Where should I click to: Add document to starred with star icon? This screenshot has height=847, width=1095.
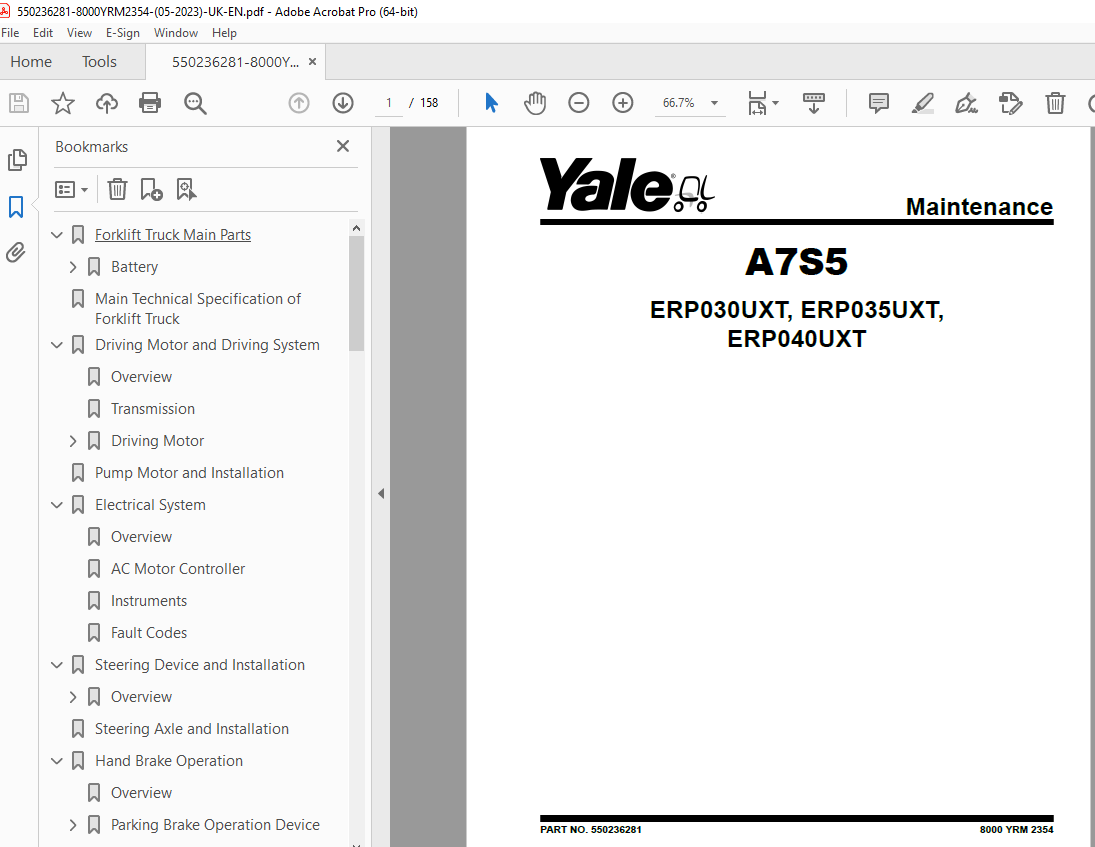pyautogui.click(x=63, y=103)
